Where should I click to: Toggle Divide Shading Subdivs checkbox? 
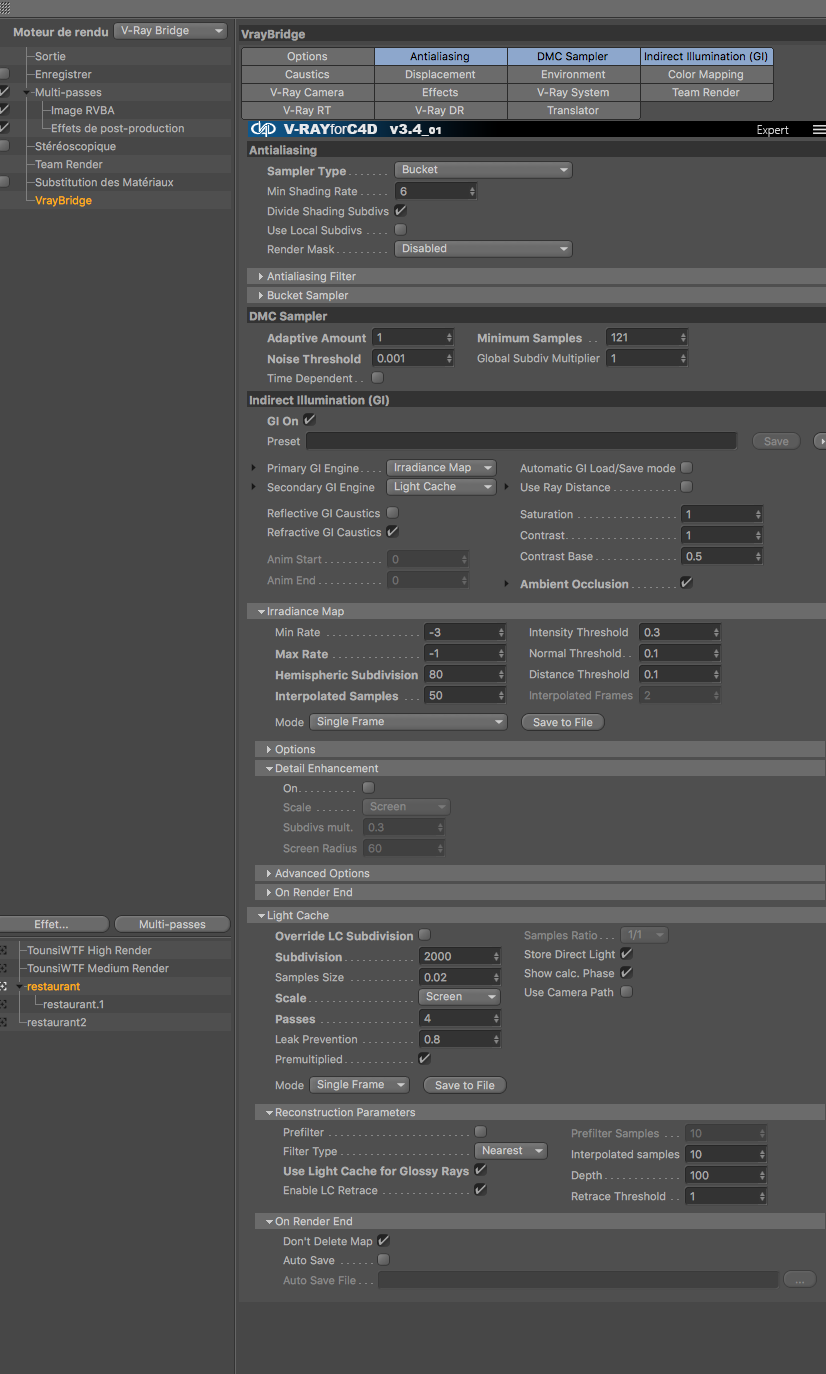tap(400, 211)
